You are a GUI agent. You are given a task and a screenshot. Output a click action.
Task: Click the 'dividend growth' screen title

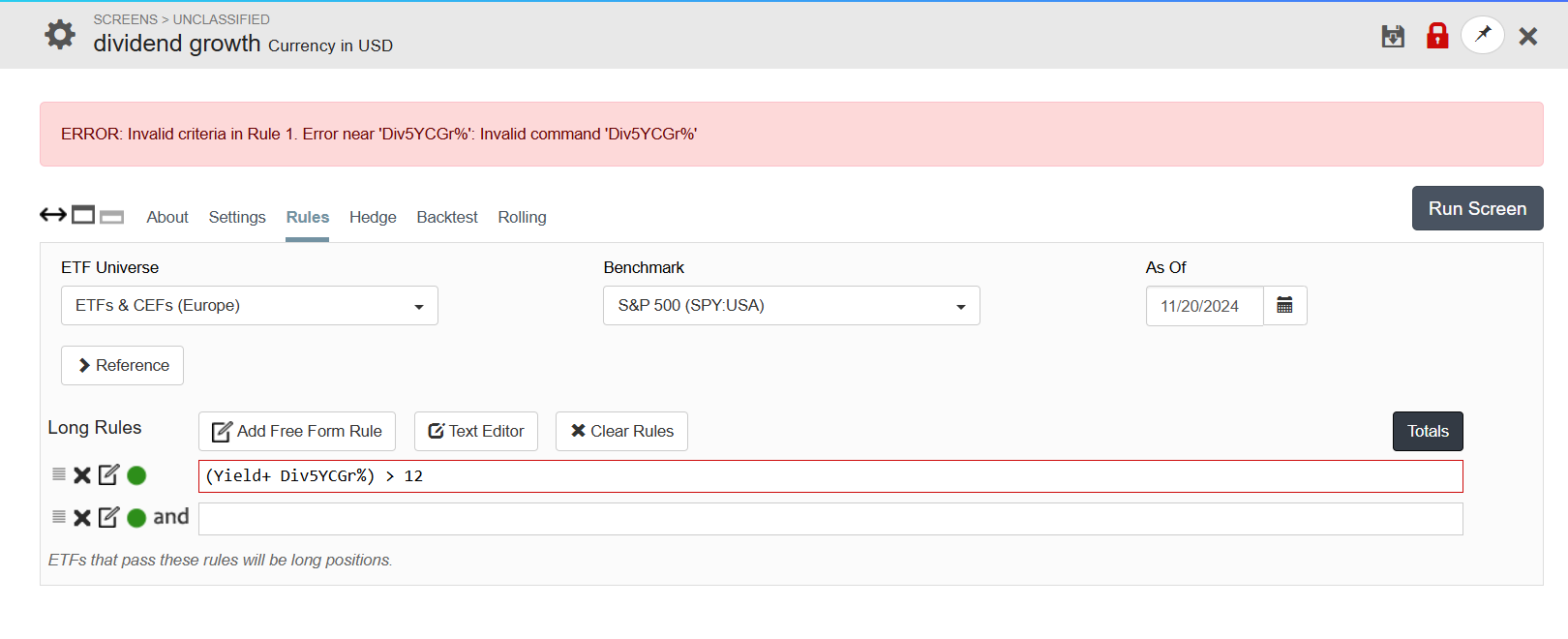177,44
